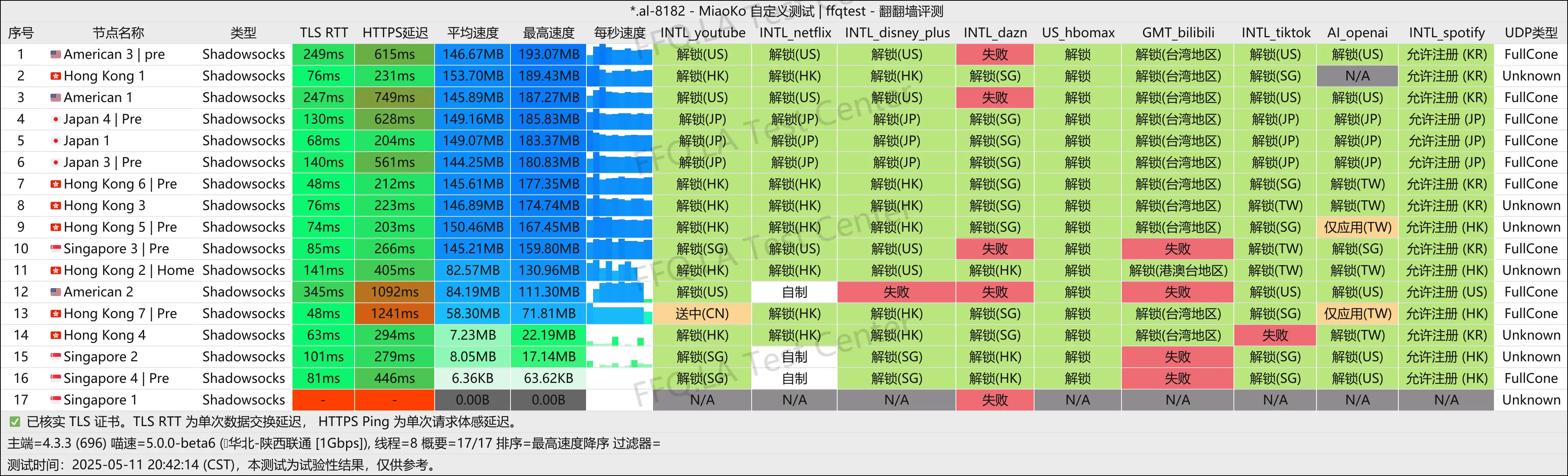Click the Japan flag icon beside Japan 1

click(55, 141)
